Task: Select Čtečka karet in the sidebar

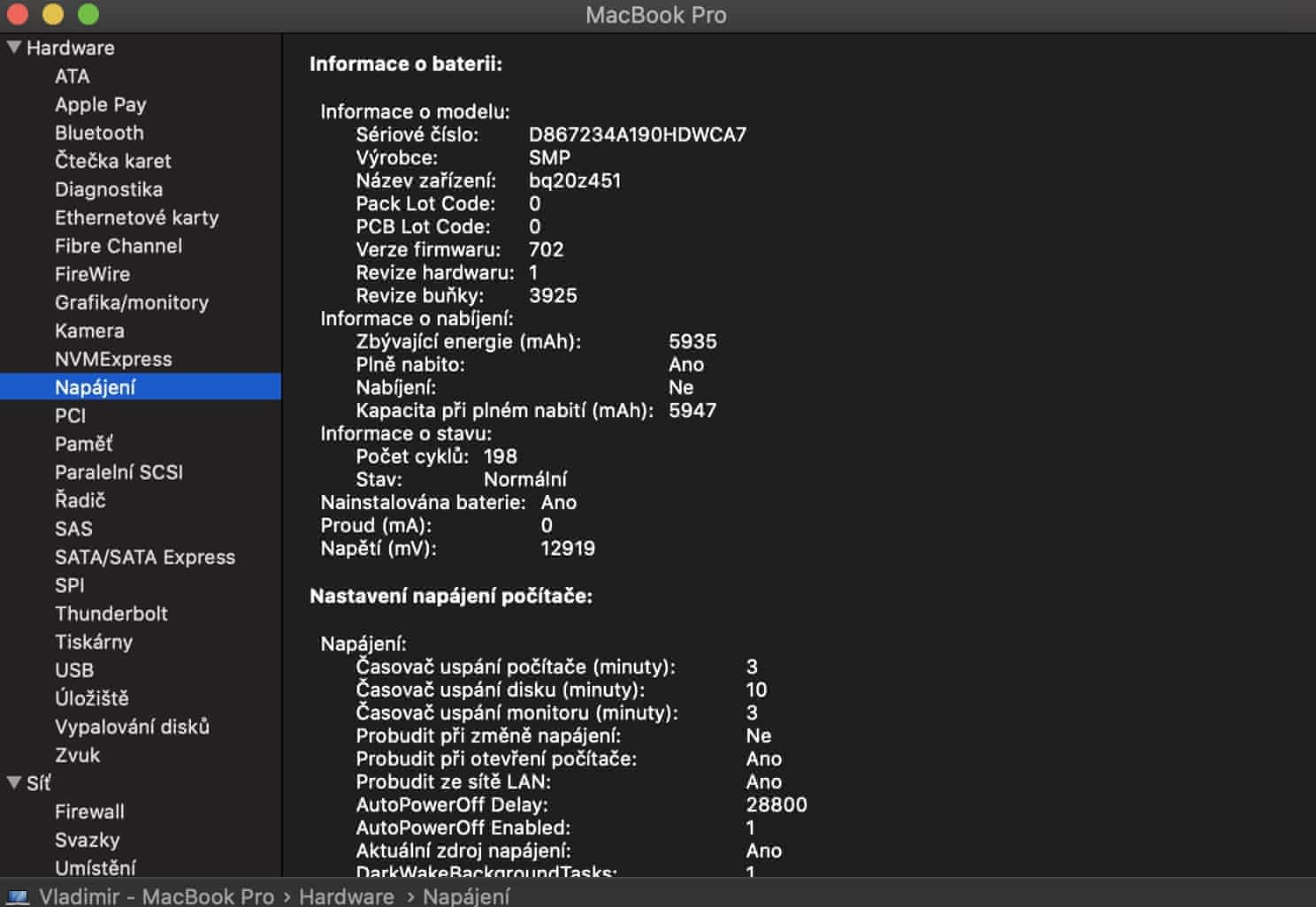Action: [x=112, y=161]
